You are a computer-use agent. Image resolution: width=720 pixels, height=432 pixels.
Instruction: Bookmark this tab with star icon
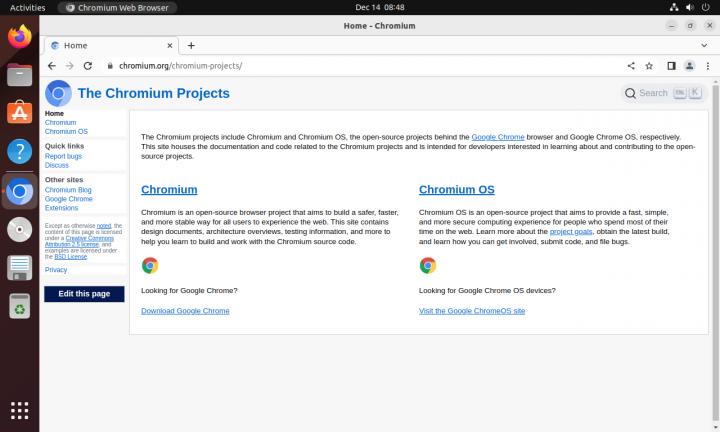649,66
